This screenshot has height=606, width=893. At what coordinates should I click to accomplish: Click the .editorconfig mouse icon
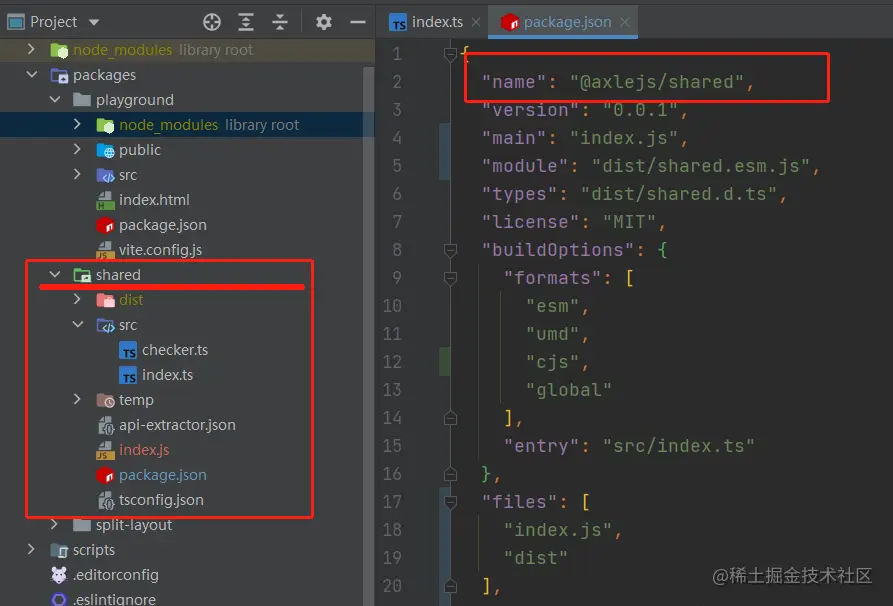coord(59,575)
